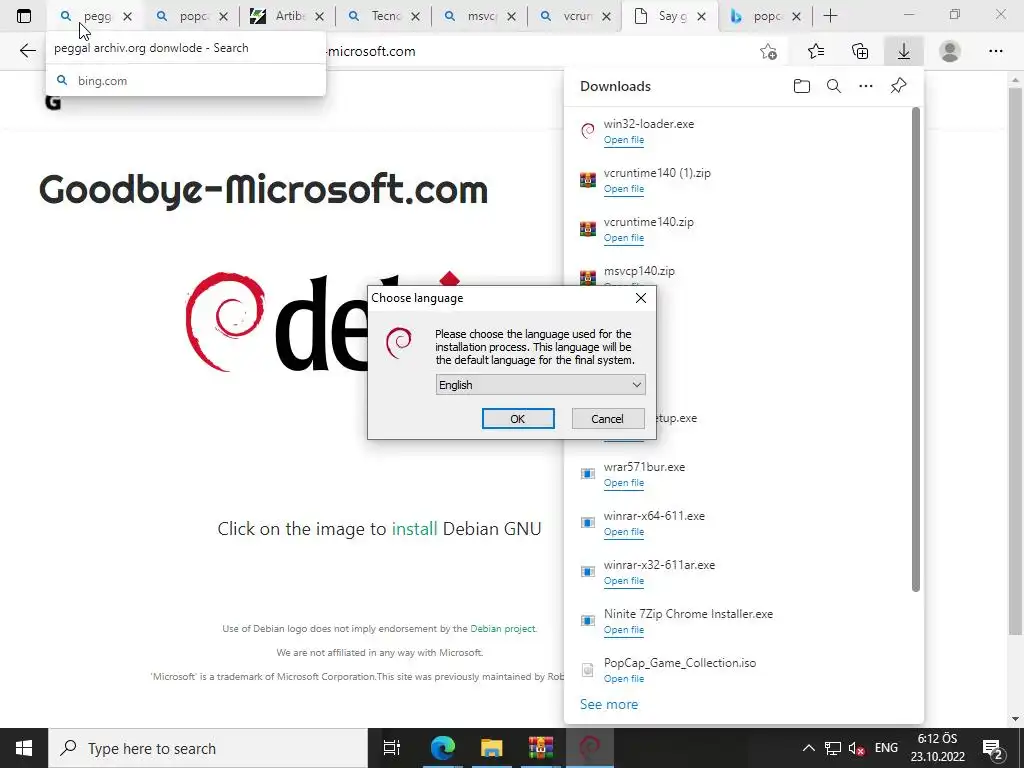Expand the English language dropdown
The height and width of the screenshot is (768, 1024).
pos(540,385)
